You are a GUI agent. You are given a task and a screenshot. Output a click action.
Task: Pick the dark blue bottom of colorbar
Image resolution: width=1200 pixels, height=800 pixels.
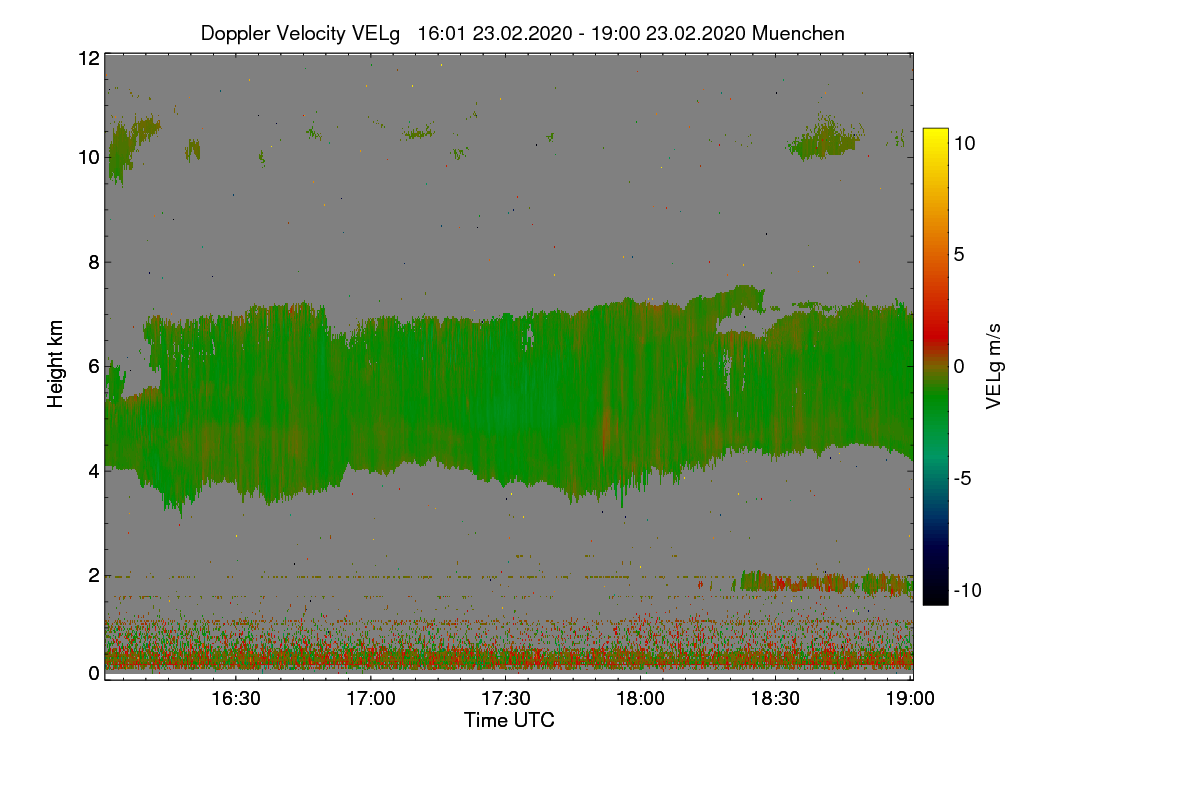(x=935, y=590)
